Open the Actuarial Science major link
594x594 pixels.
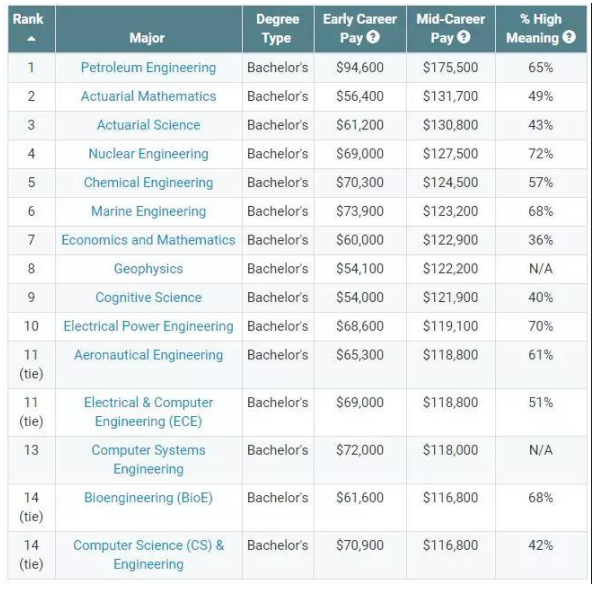(148, 125)
